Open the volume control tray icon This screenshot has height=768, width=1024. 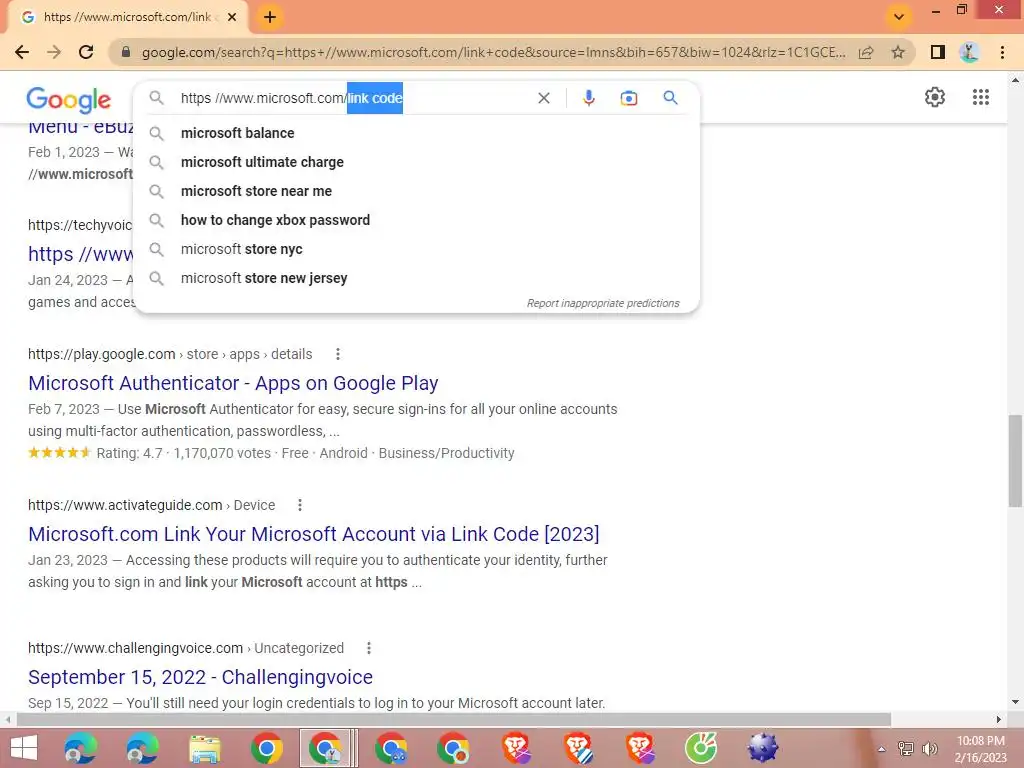tap(929, 749)
